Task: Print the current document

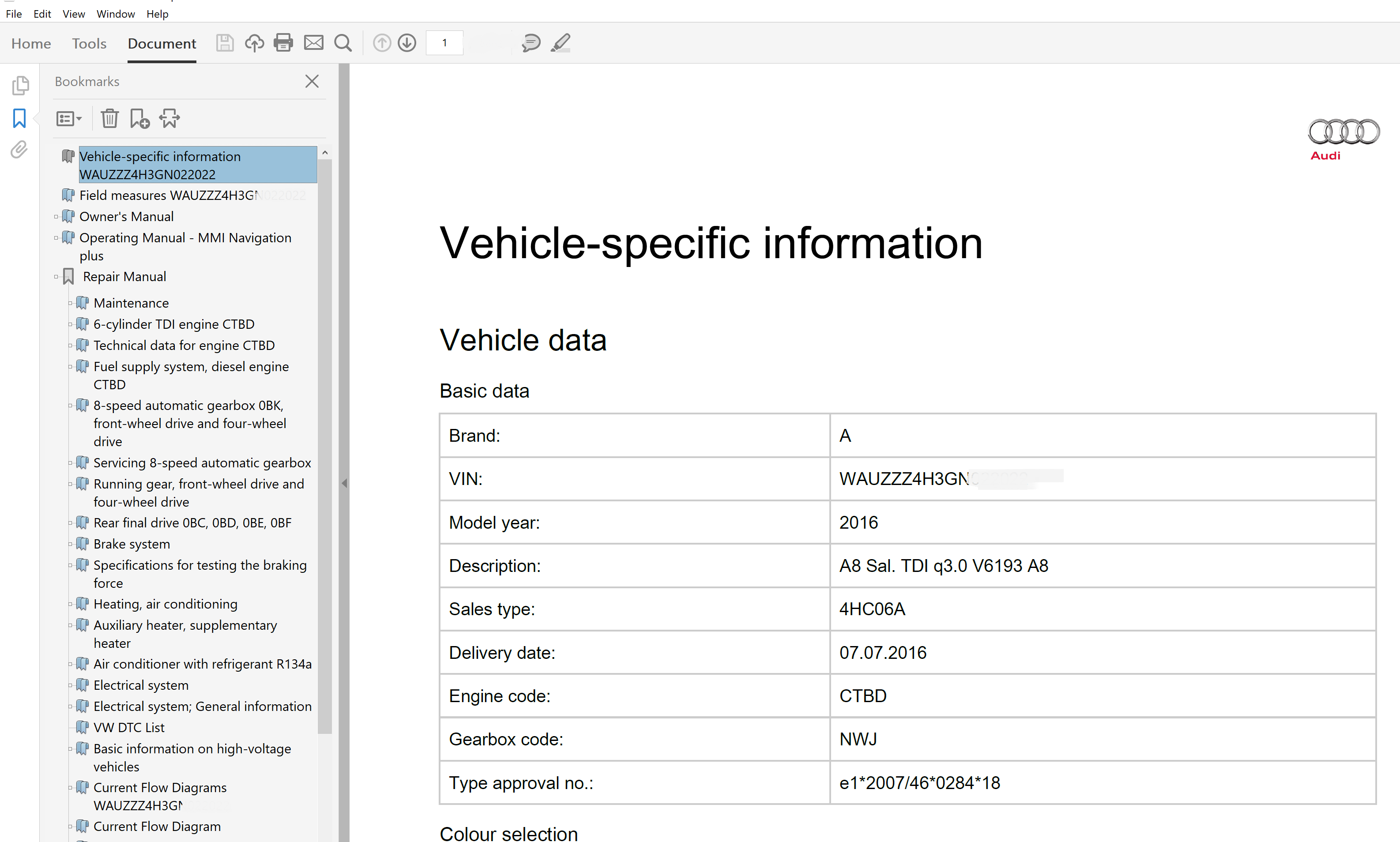Action: point(283,42)
